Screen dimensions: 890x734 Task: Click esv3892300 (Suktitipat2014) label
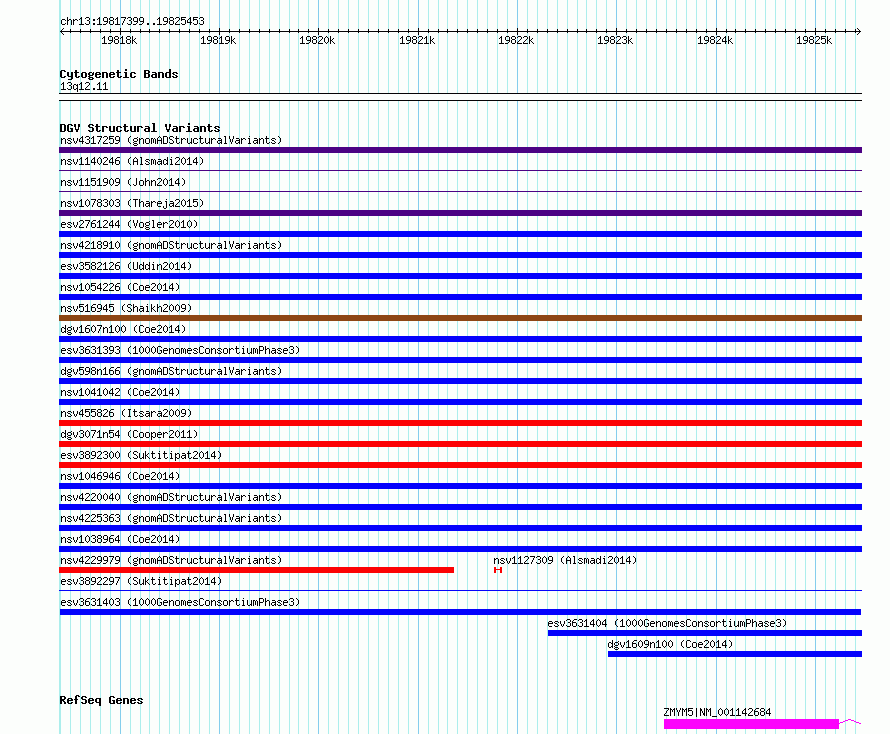tap(141, 455)
